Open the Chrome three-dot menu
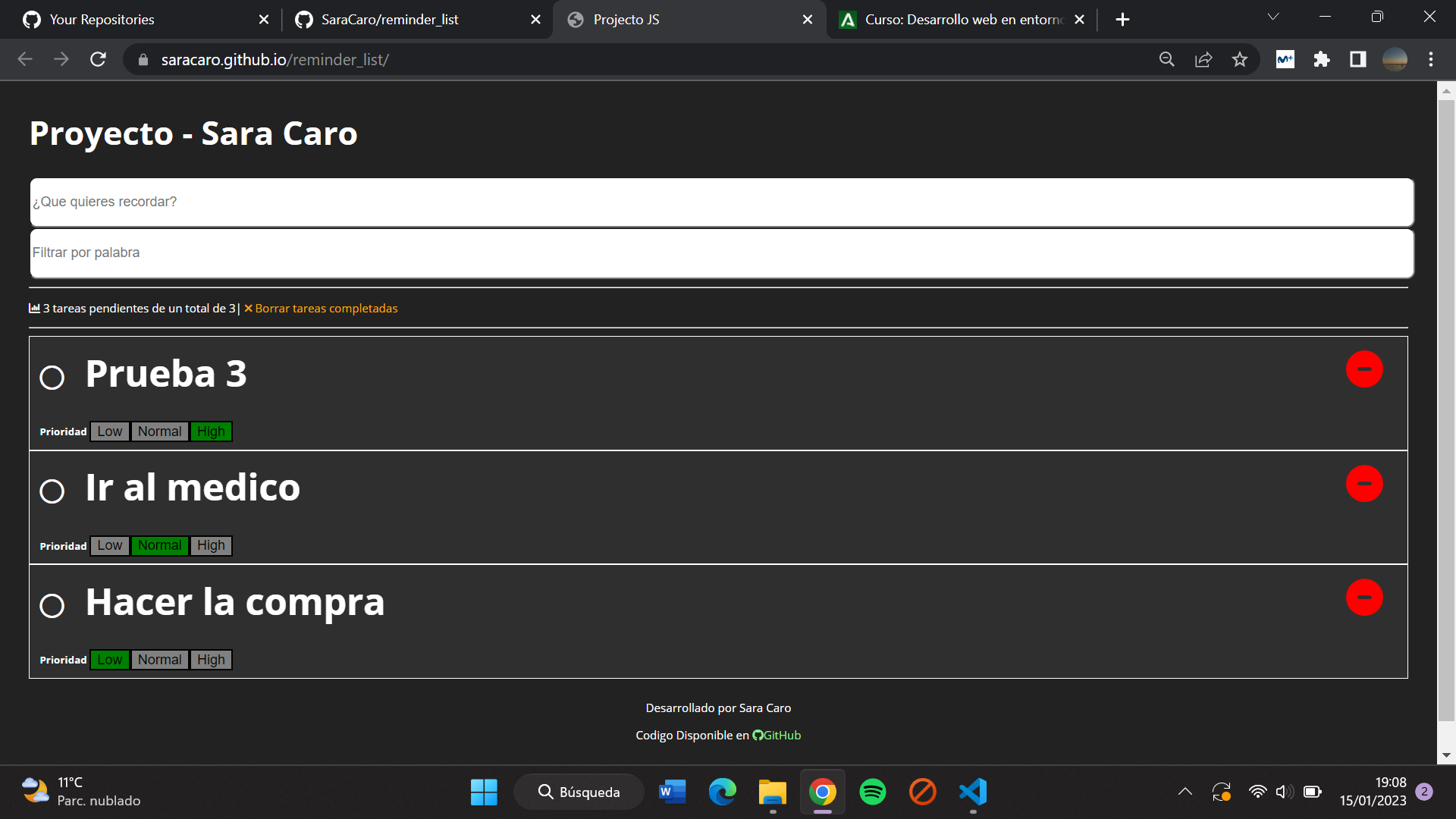The width and height of the screenshot is (1456, 819). point(1432,59)
